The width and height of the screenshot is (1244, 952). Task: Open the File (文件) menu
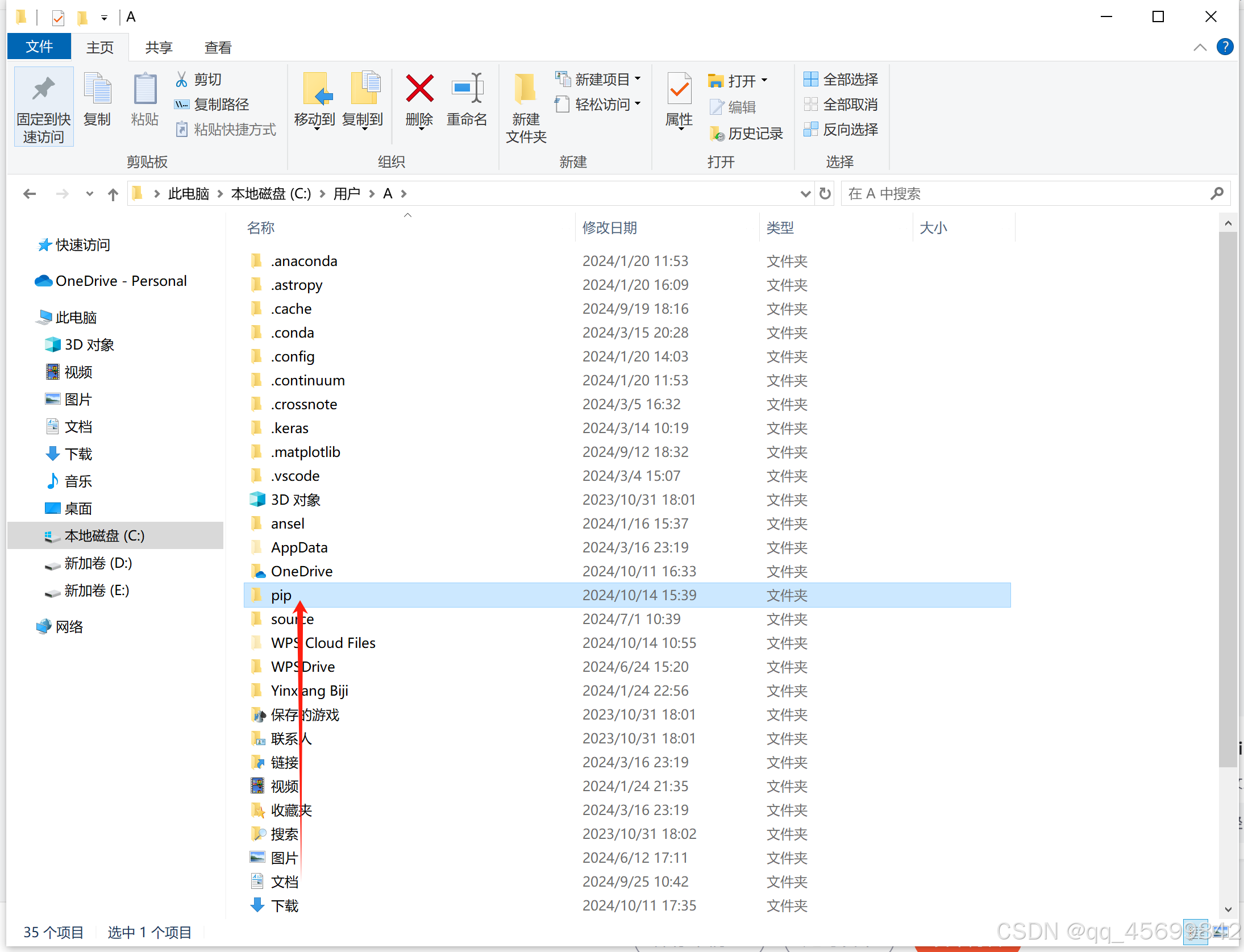click(x=39, y=47)
